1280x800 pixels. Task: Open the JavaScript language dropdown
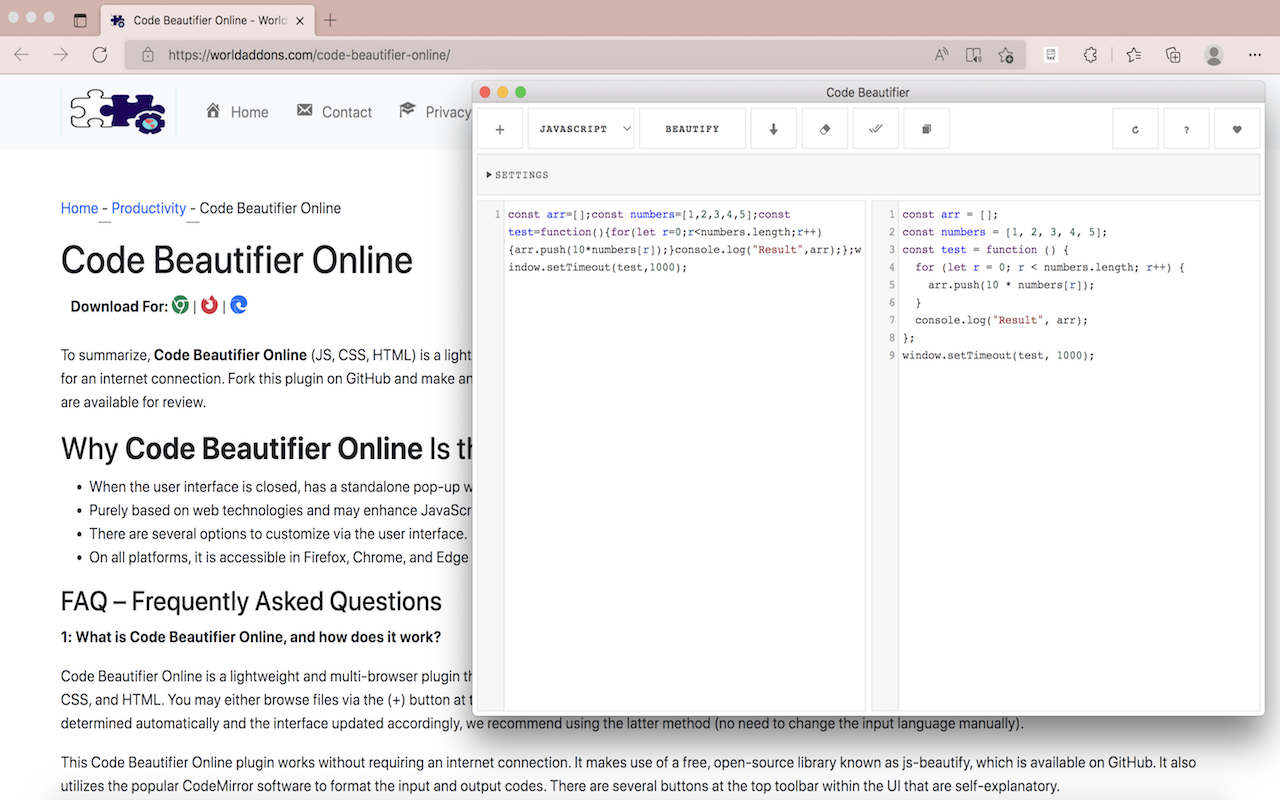(581, 129)
